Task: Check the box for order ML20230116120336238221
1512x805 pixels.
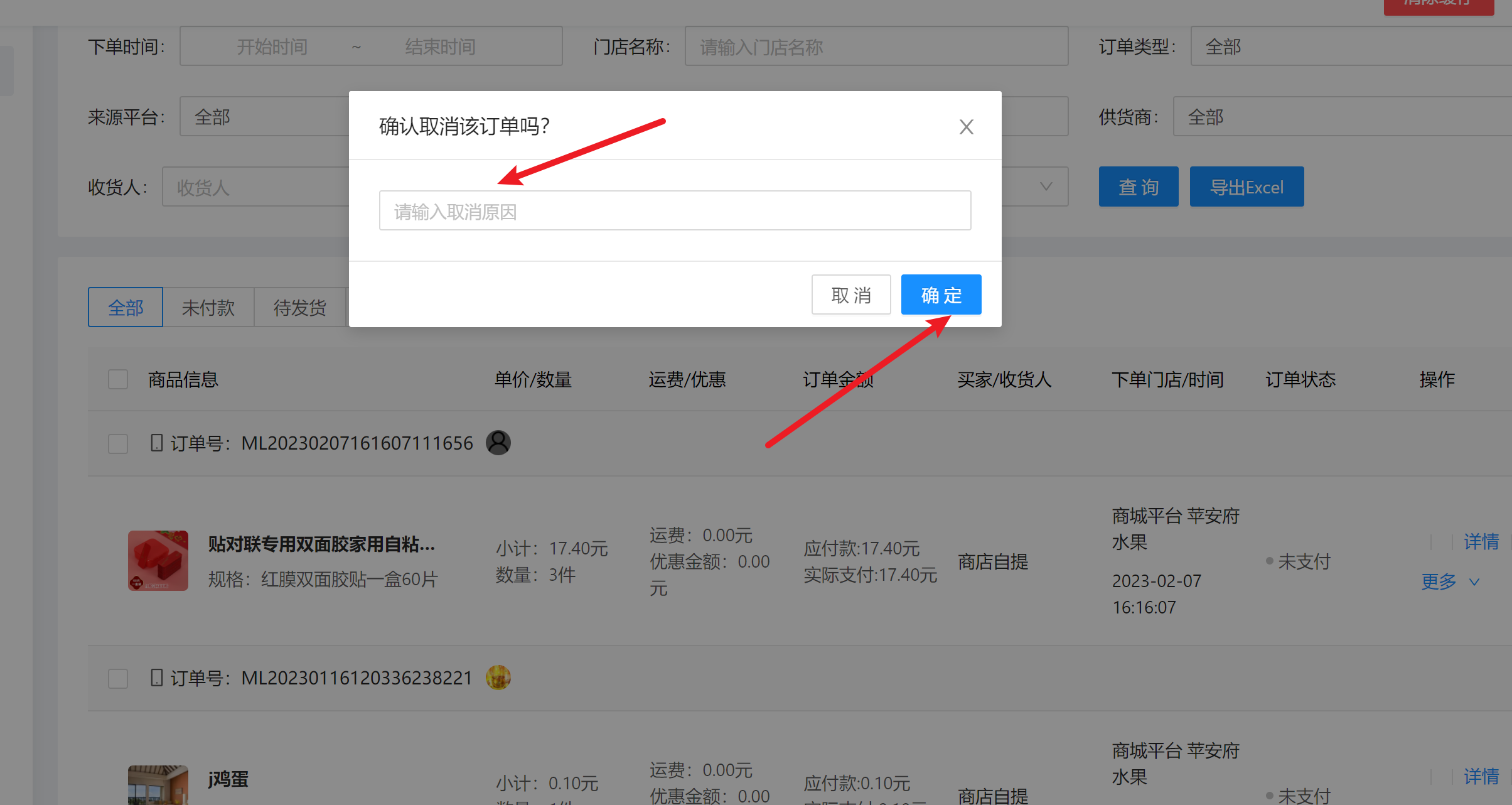Action: (118, 678)
